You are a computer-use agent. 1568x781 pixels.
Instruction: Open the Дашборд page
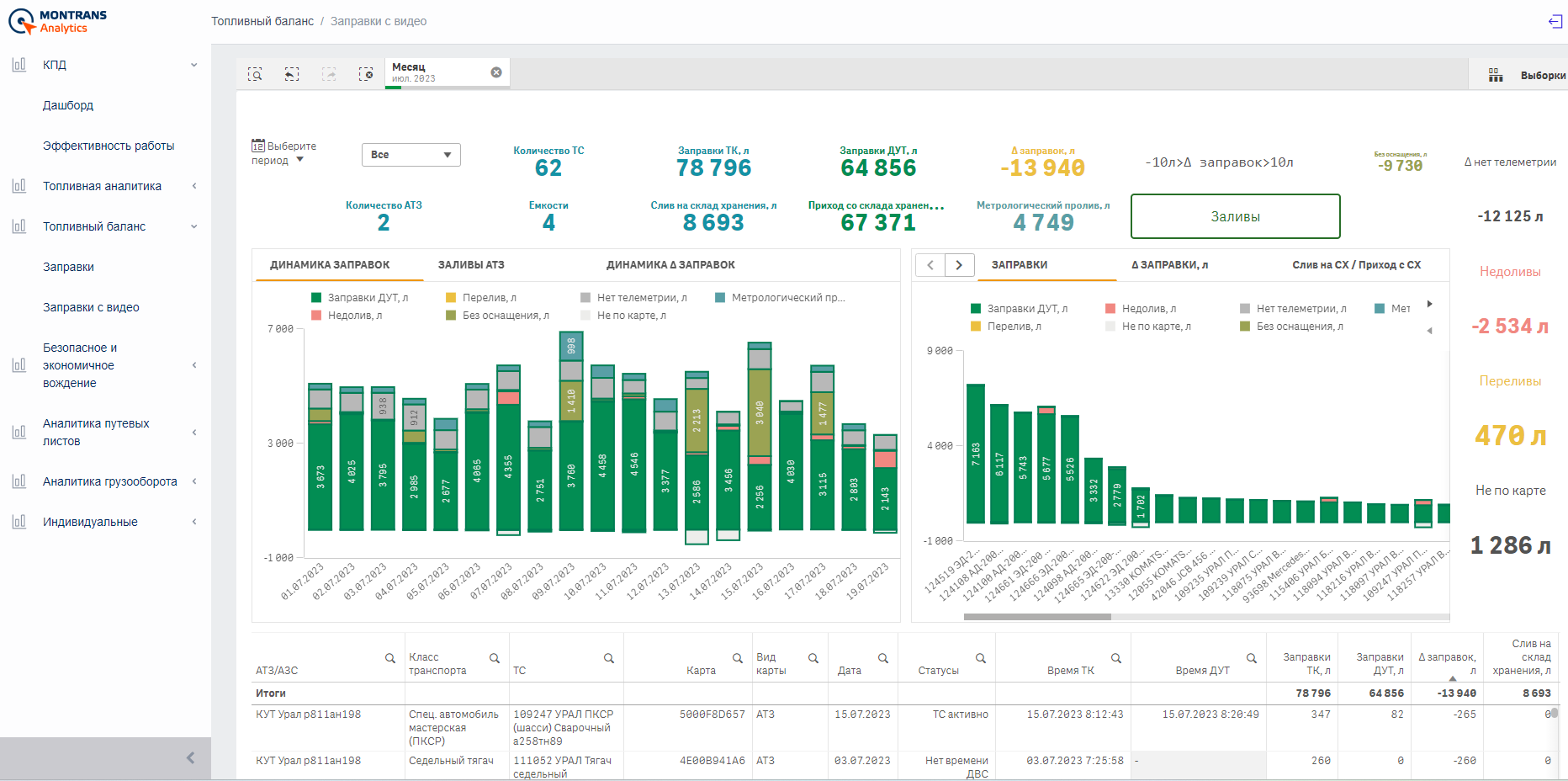(68, 105)
